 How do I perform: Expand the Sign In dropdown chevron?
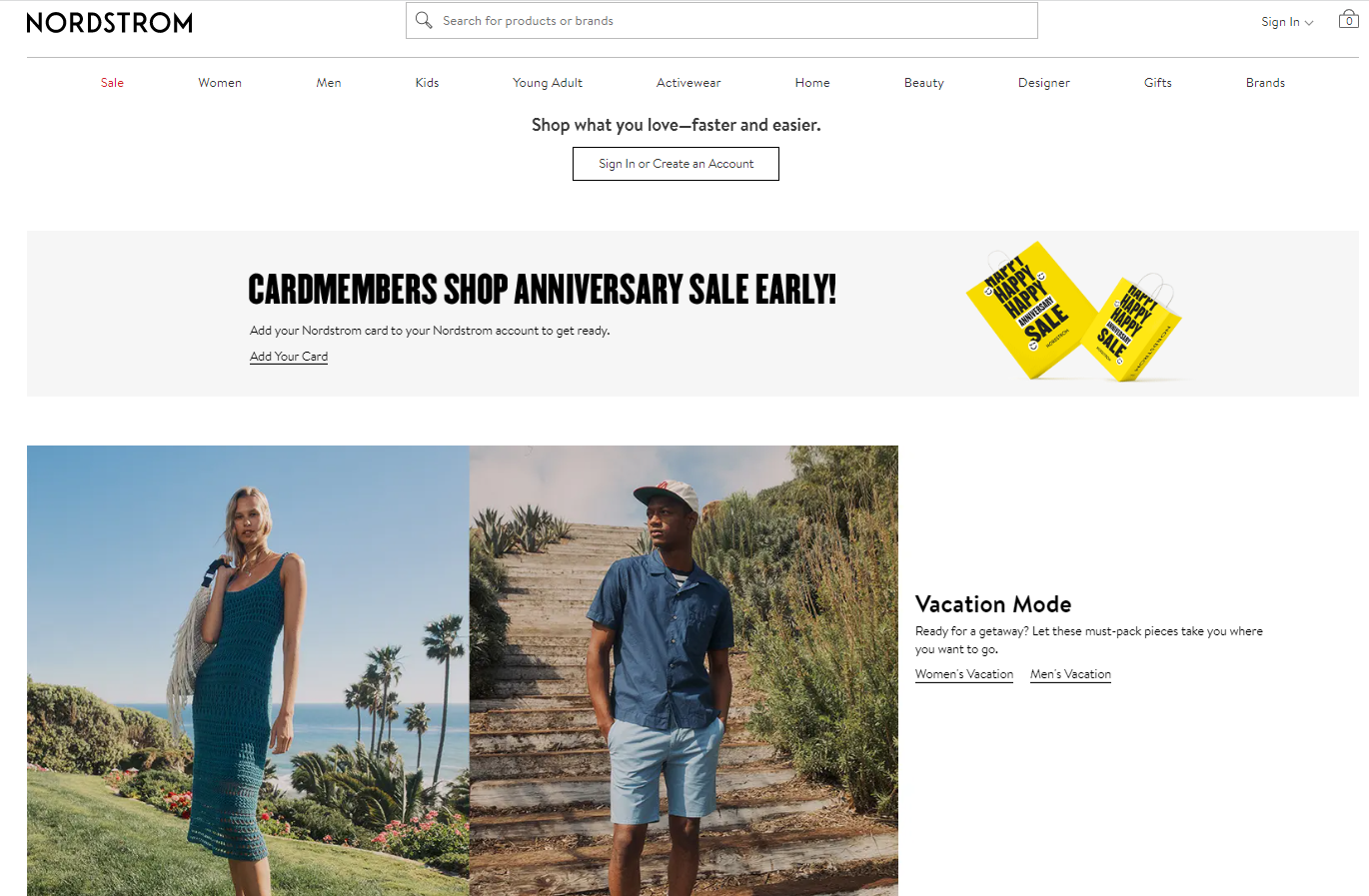click(x=1309, y=22)
